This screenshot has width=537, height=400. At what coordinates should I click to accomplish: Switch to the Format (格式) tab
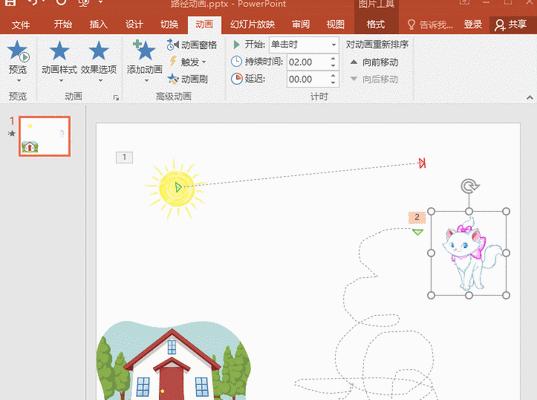coord(376,24)
